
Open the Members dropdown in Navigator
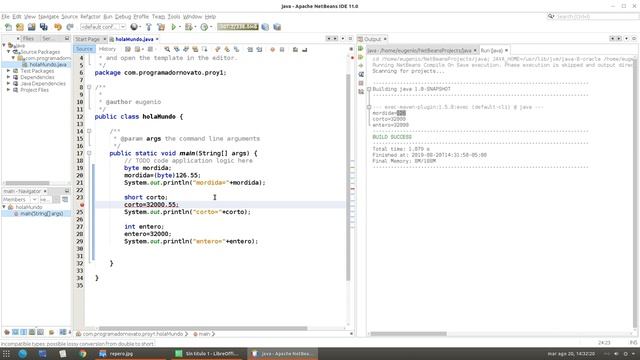20,200
